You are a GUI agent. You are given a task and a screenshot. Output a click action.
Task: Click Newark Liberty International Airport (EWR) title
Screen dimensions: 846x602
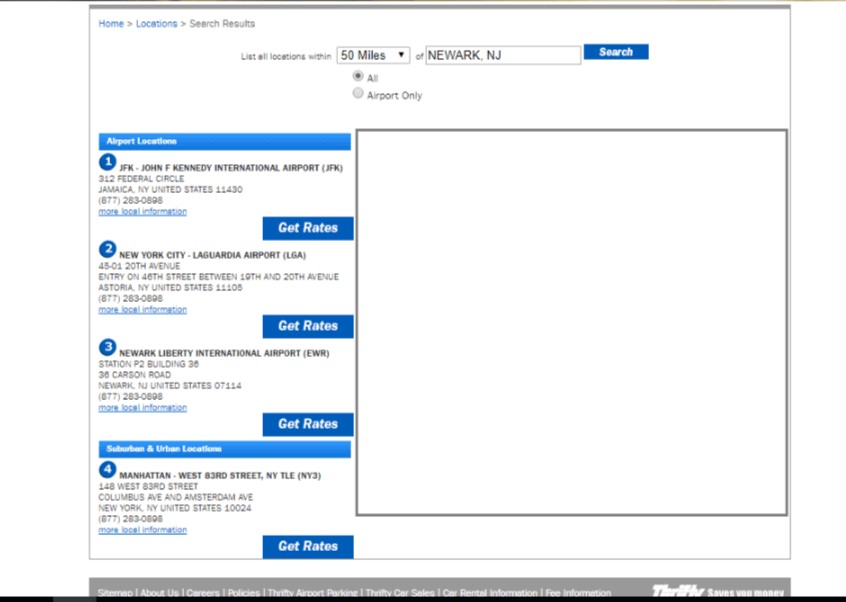pos(224,353)
